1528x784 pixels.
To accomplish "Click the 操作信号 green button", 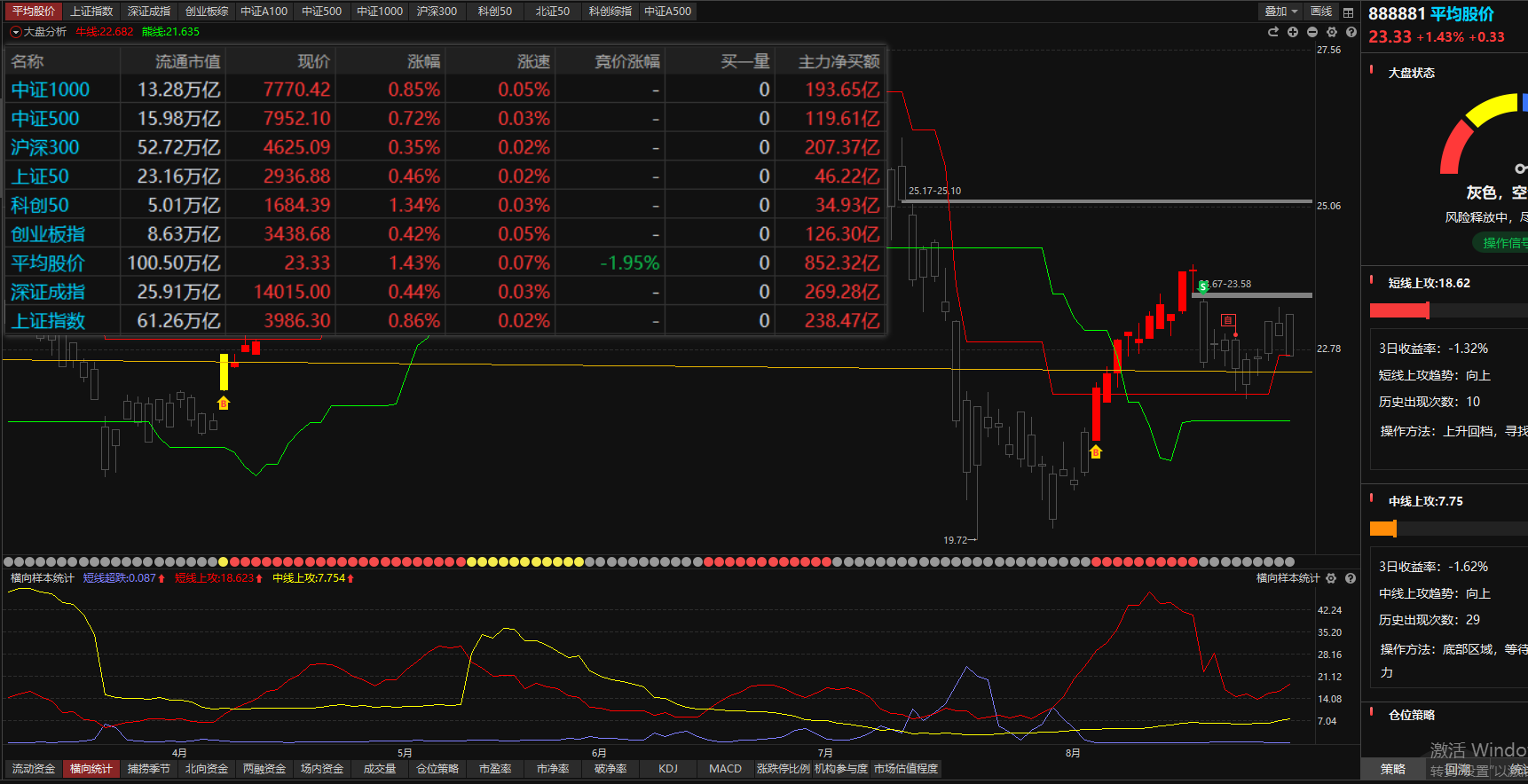I will 1500,243.
